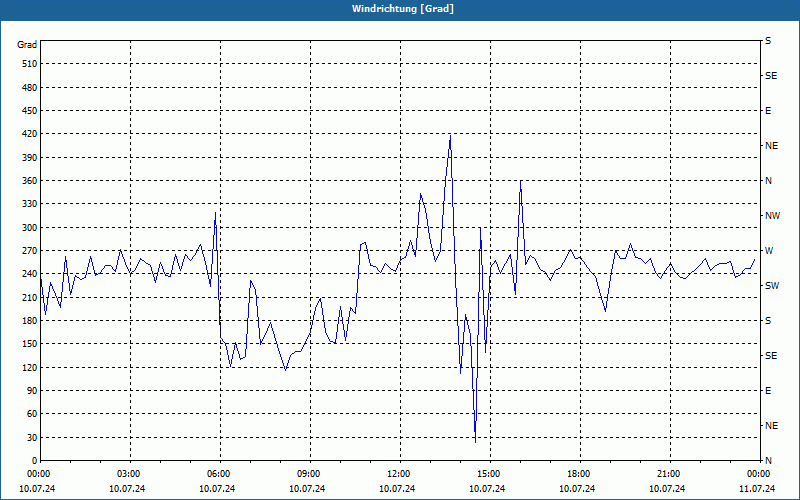The width and height of the screenshot is (800, 500).
Task: Select the 0 y-axis value
Action: 35,461
